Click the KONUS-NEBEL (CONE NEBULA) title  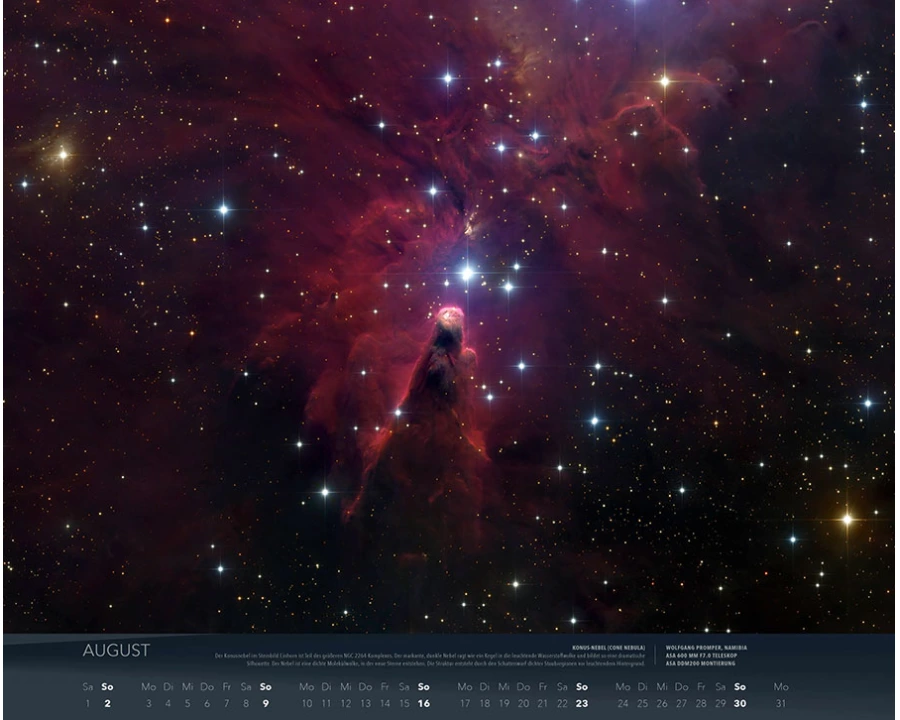tap(611, 647)
